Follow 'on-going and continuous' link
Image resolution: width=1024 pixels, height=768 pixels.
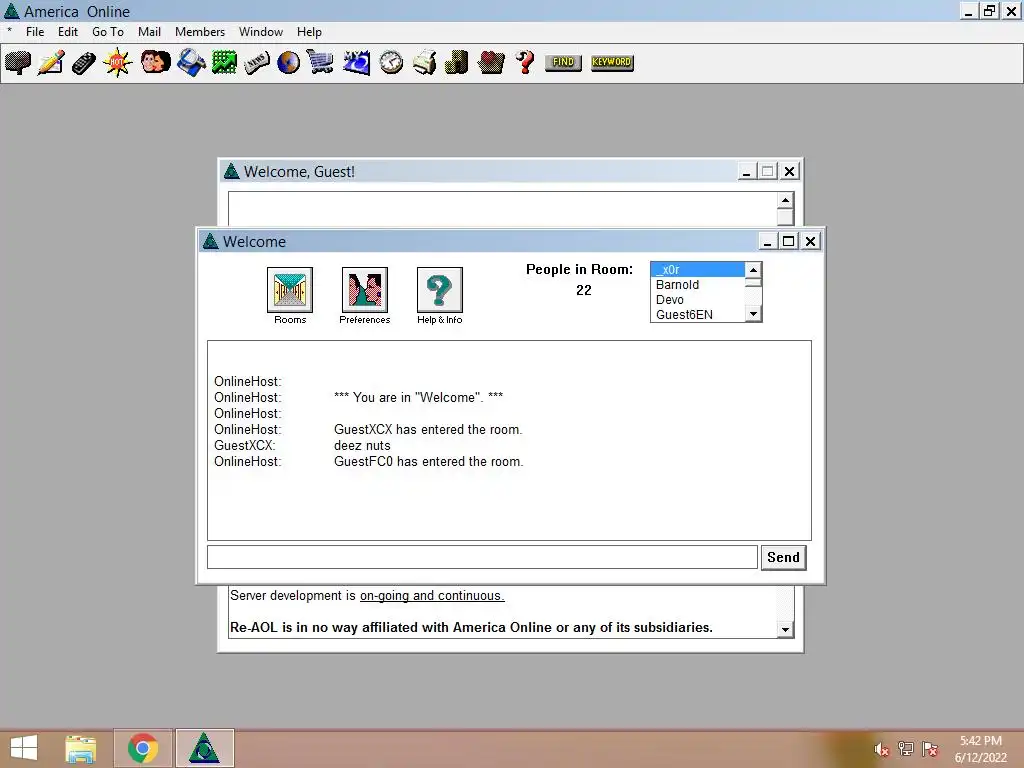(432, 596)
